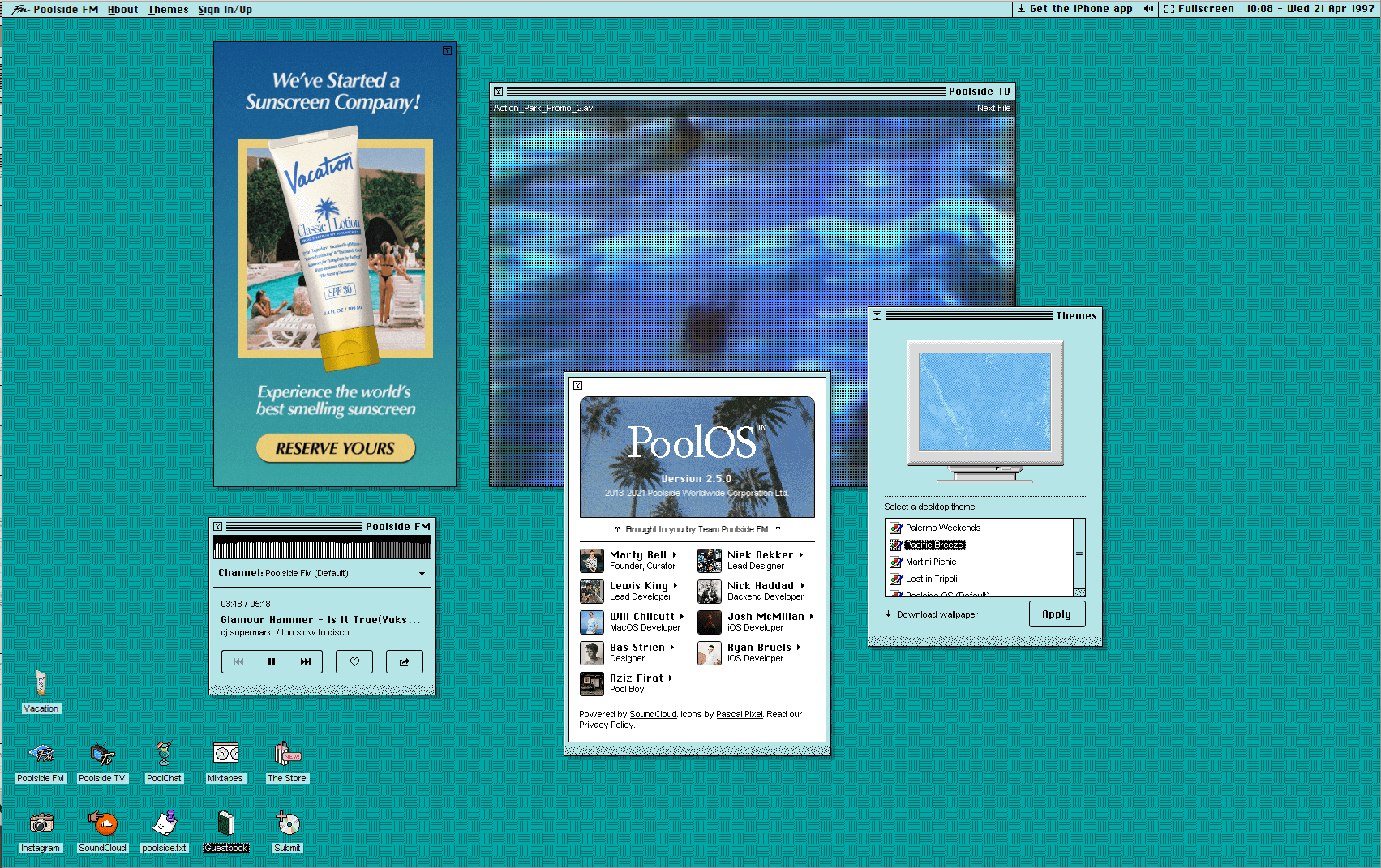Image resolution: width=1381 pixels, height=868 pixels.
Task: Open the Poolside FM desktop icon
Action: (x=41, y=762)
